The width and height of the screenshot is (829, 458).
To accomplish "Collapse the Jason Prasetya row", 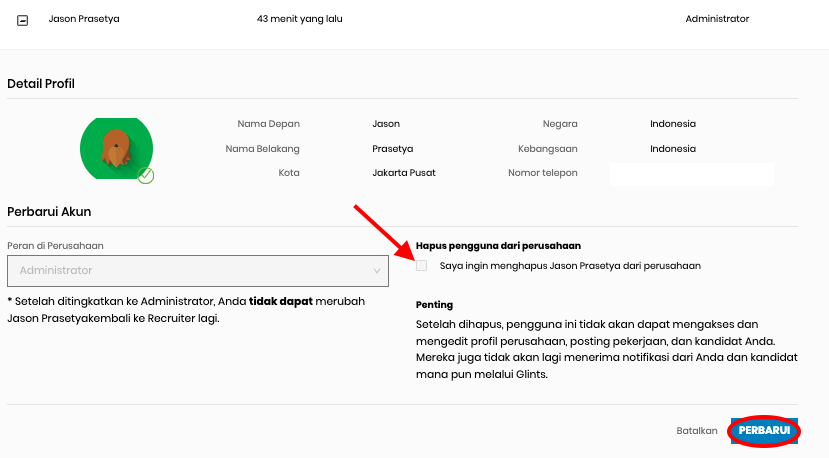I will coord(22,21).
